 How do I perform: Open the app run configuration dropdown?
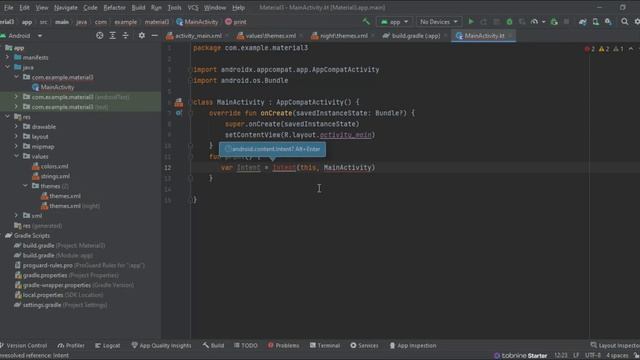tap(394, 22)
